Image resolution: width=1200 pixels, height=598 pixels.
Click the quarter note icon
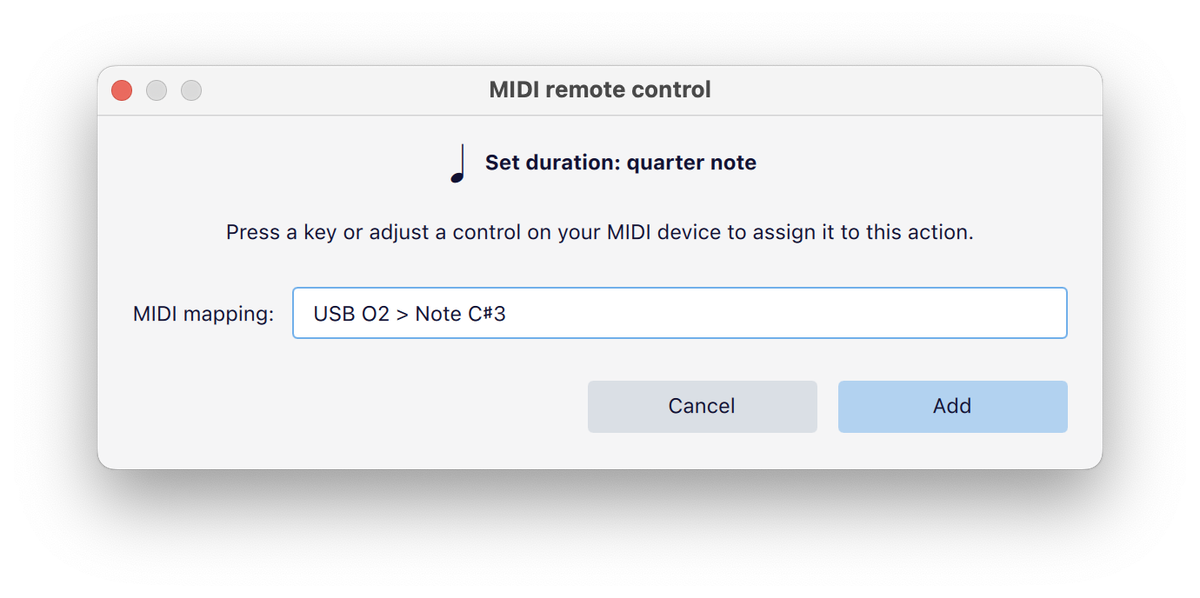pyautogui.click(x=459, y=164)
